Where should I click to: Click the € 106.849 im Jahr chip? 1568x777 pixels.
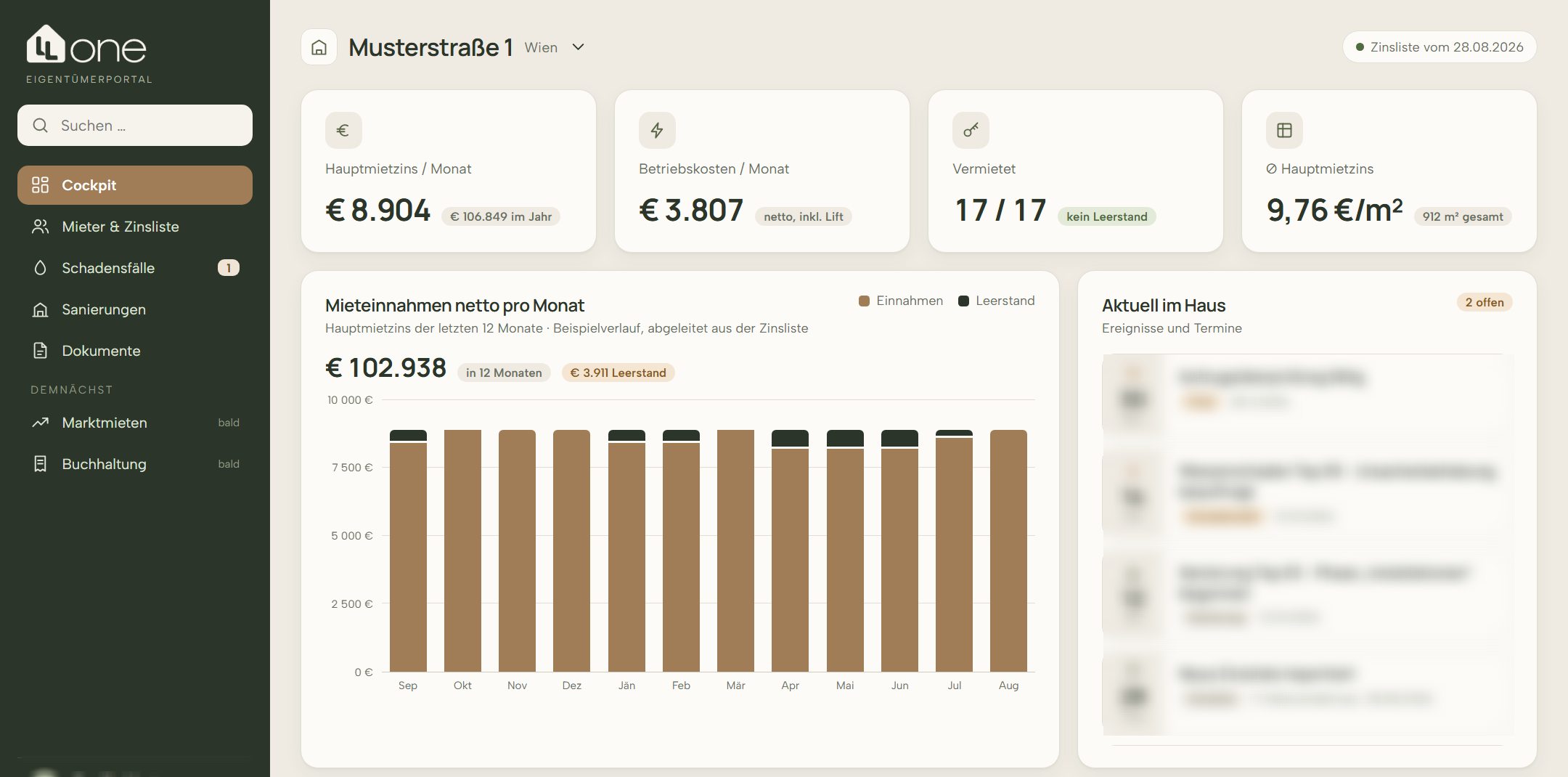pos(501,216)
